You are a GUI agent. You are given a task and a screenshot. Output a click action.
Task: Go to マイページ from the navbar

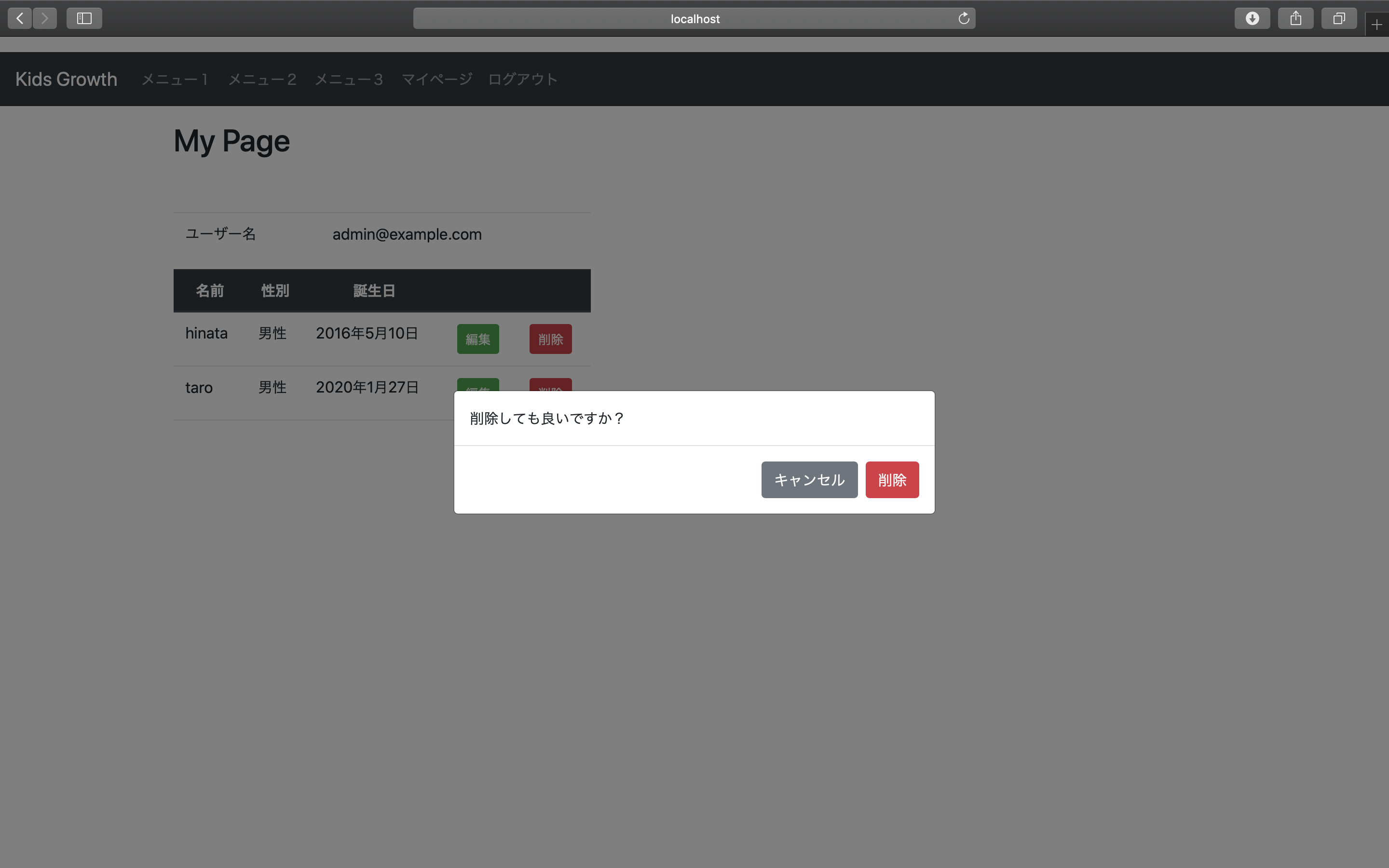(436, 79)
